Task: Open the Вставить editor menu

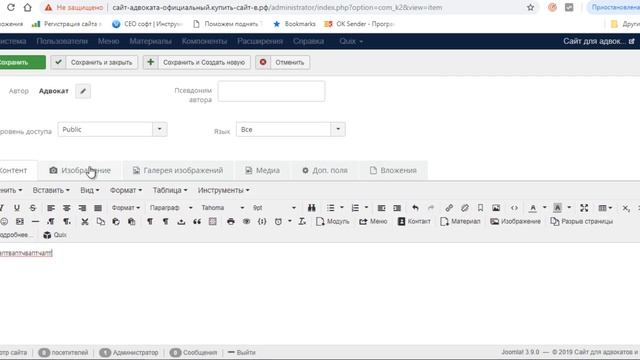Action: pyautogui.click(x=51, y=190)
